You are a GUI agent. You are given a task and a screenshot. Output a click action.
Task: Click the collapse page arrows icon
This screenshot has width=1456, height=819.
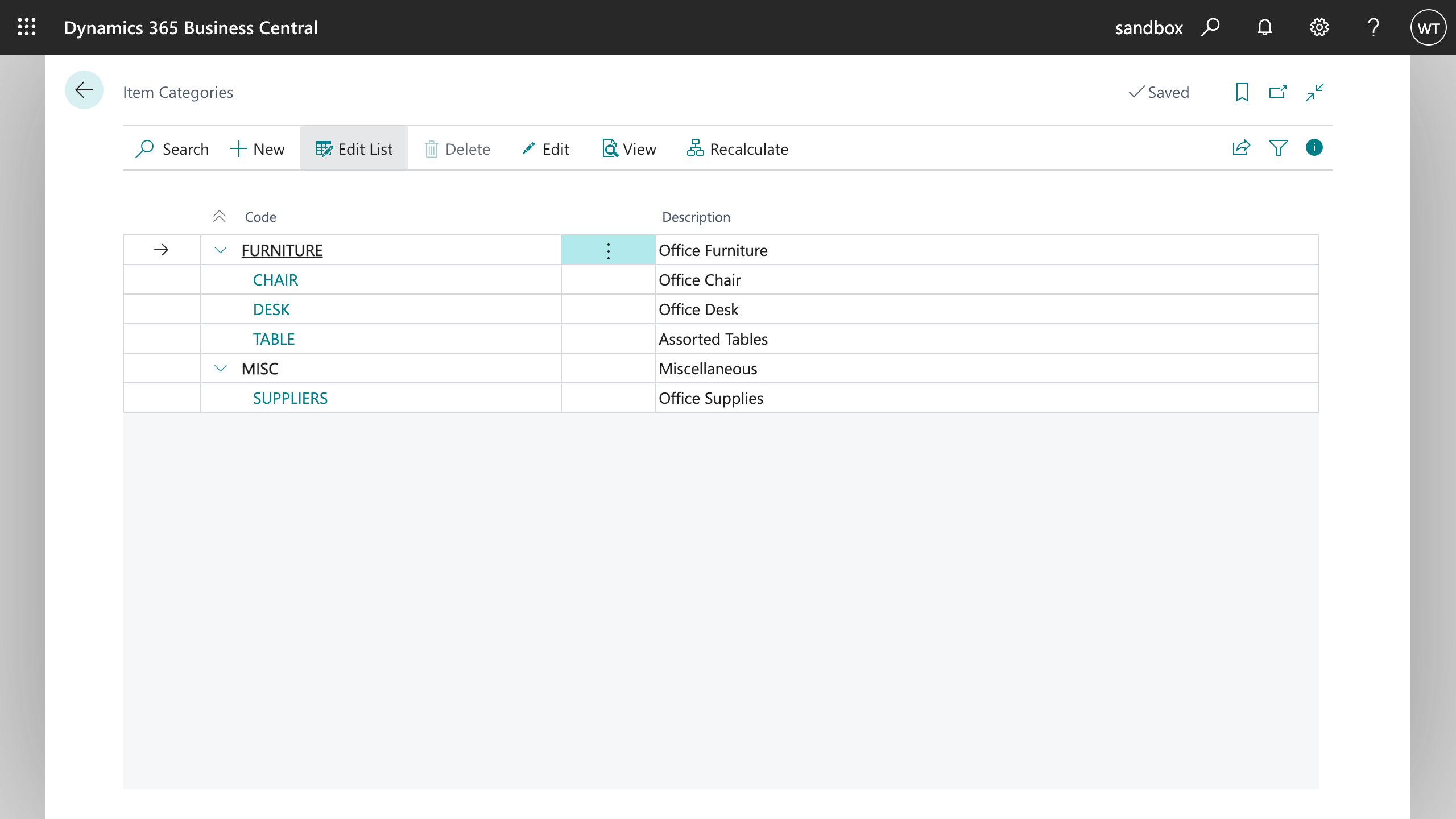[x=1315, y=92]
